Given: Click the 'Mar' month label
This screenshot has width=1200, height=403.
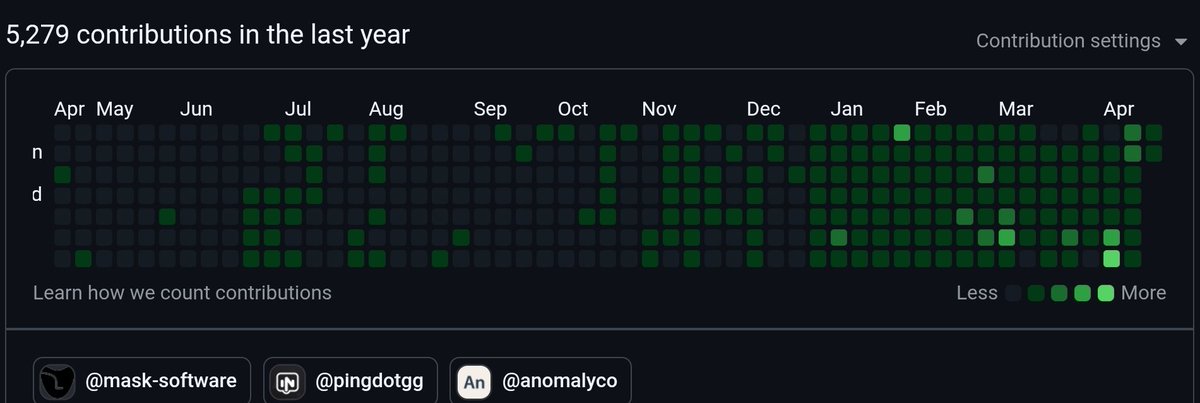Looking at the screenshot, I should coord(1016,109).
